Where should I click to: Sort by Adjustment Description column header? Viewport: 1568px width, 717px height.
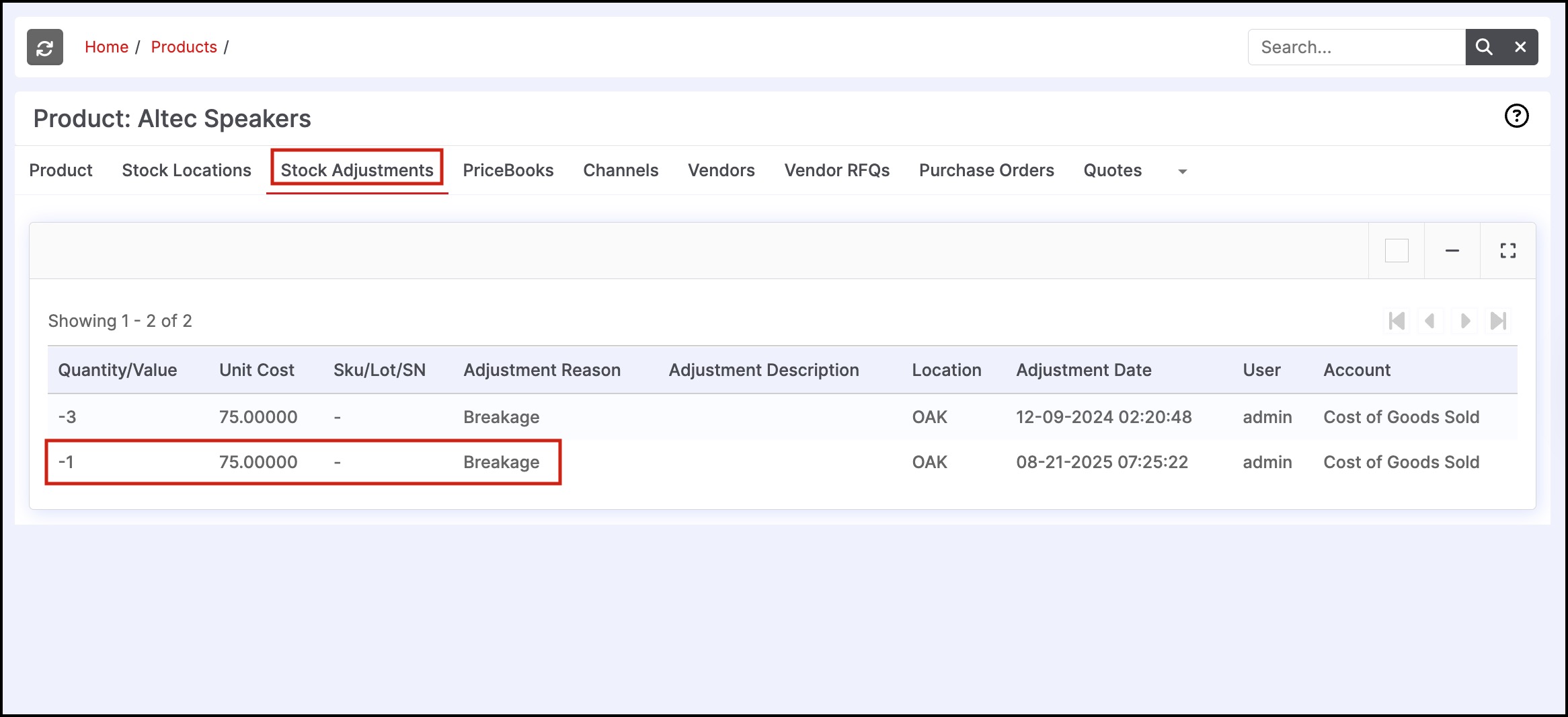pyautogui.click(x=764, y=370)
